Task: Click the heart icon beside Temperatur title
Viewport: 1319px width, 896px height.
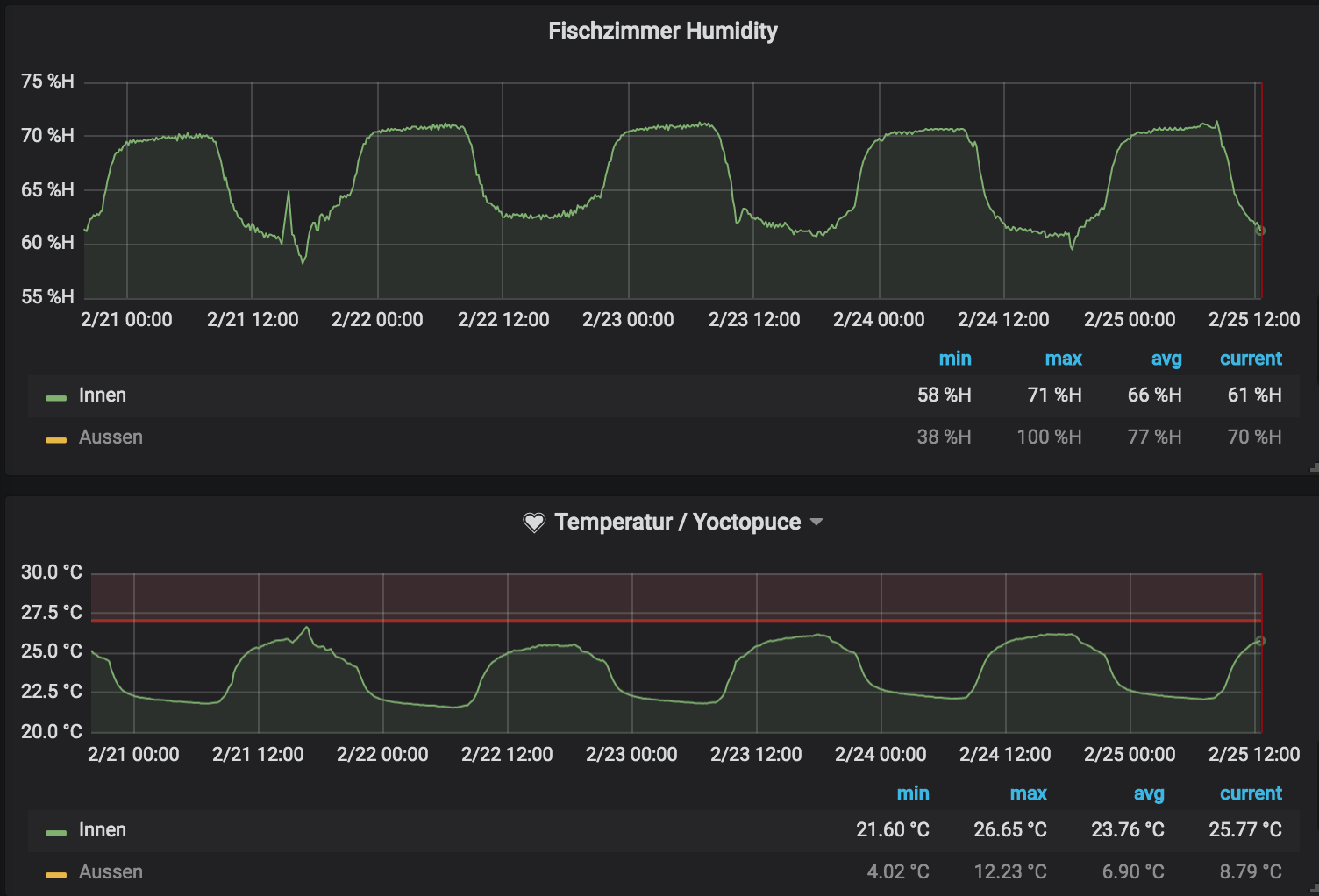Action: click(x=534, y=523)
